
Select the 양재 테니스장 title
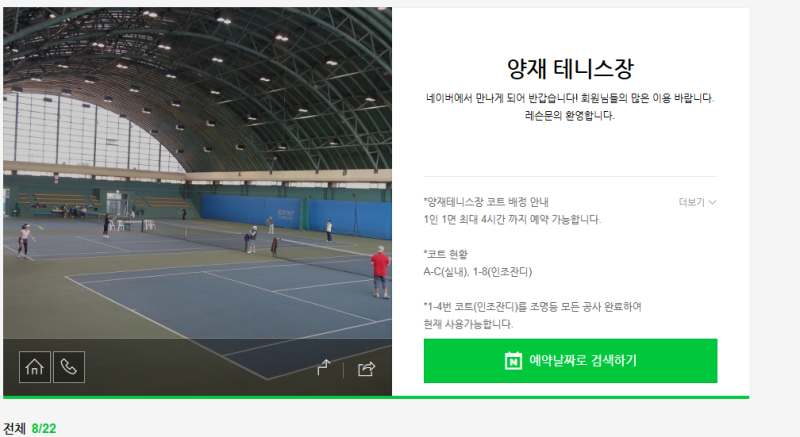pos(570,69)
